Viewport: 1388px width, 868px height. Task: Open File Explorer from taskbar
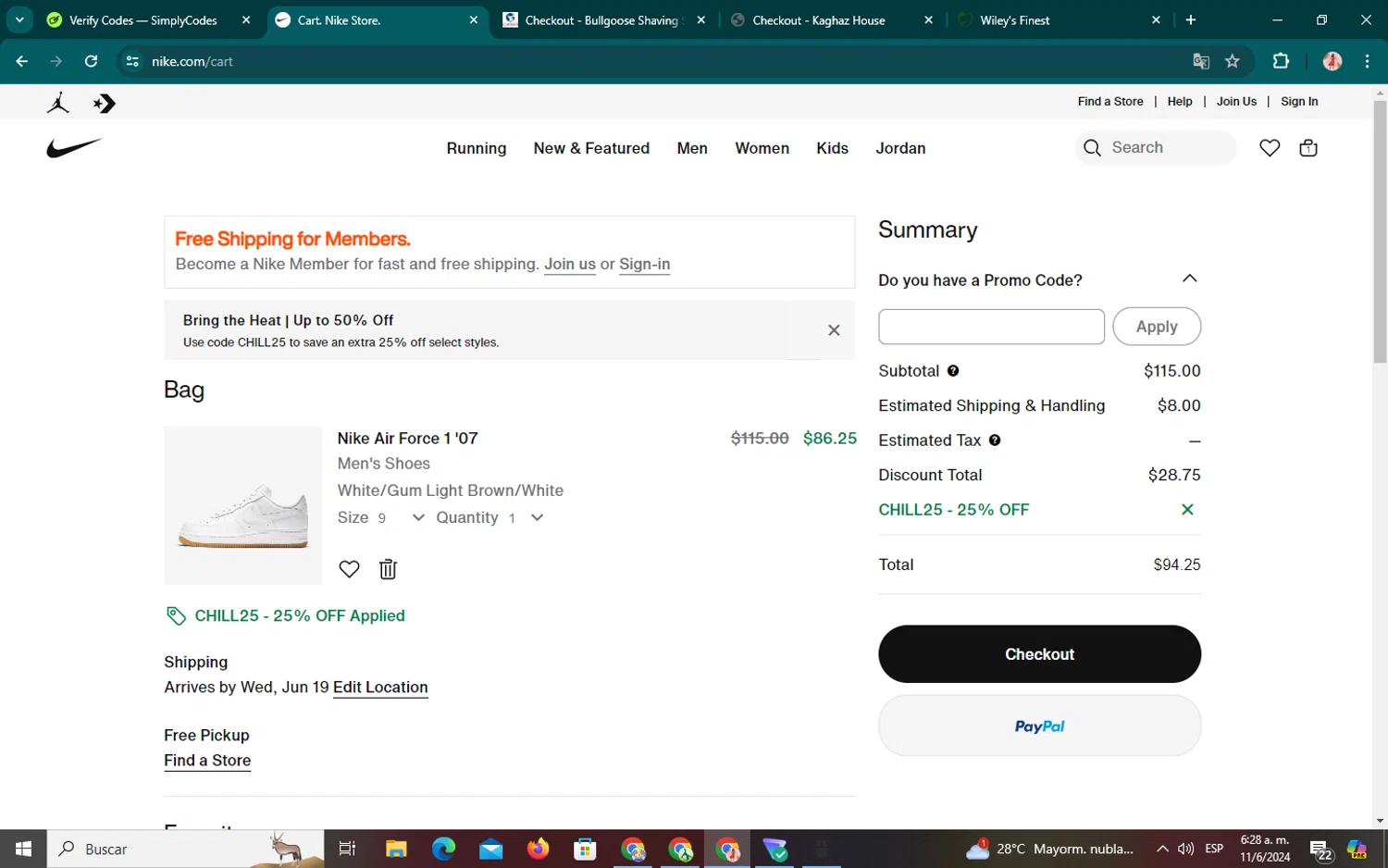[x=396, y=849]
